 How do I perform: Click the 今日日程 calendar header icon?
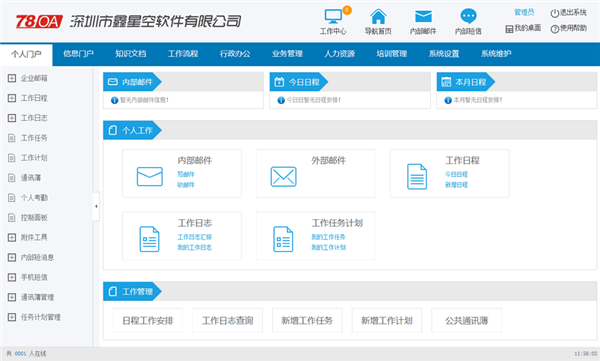pyautogui.click(x=279, y=82)
